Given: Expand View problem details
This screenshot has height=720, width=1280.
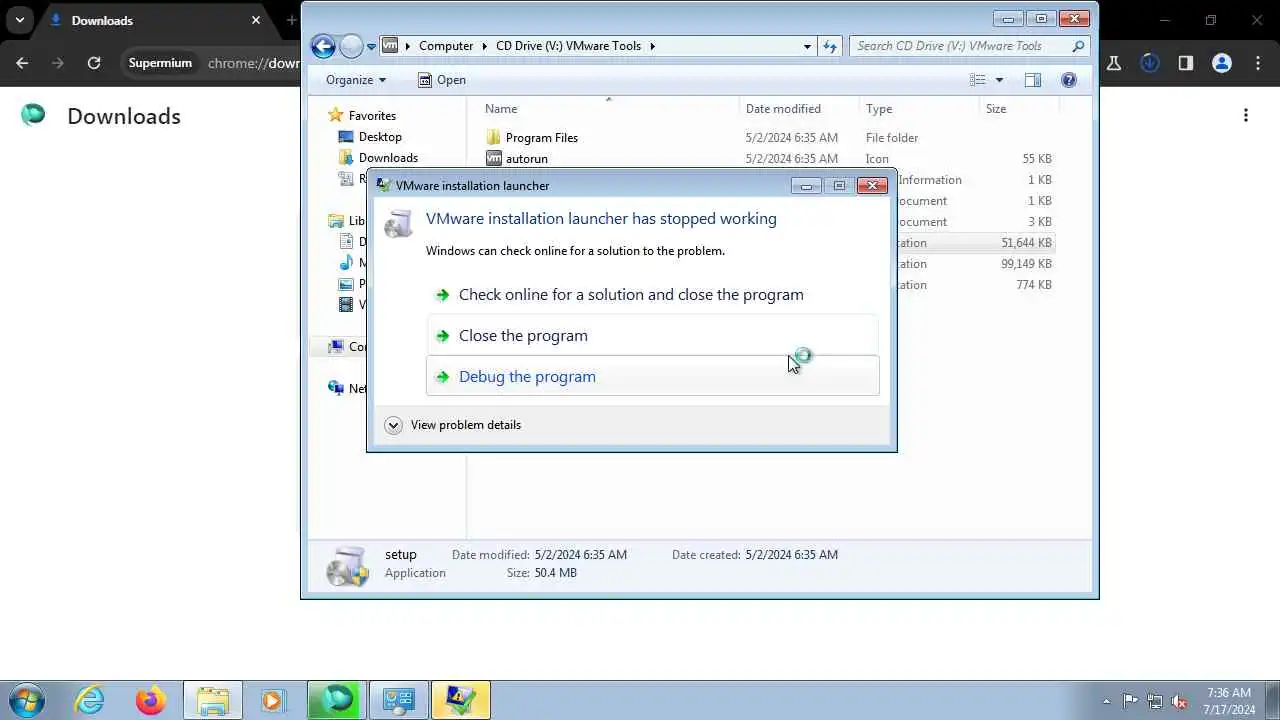Looking at the screenshot, I should (453, 425).
